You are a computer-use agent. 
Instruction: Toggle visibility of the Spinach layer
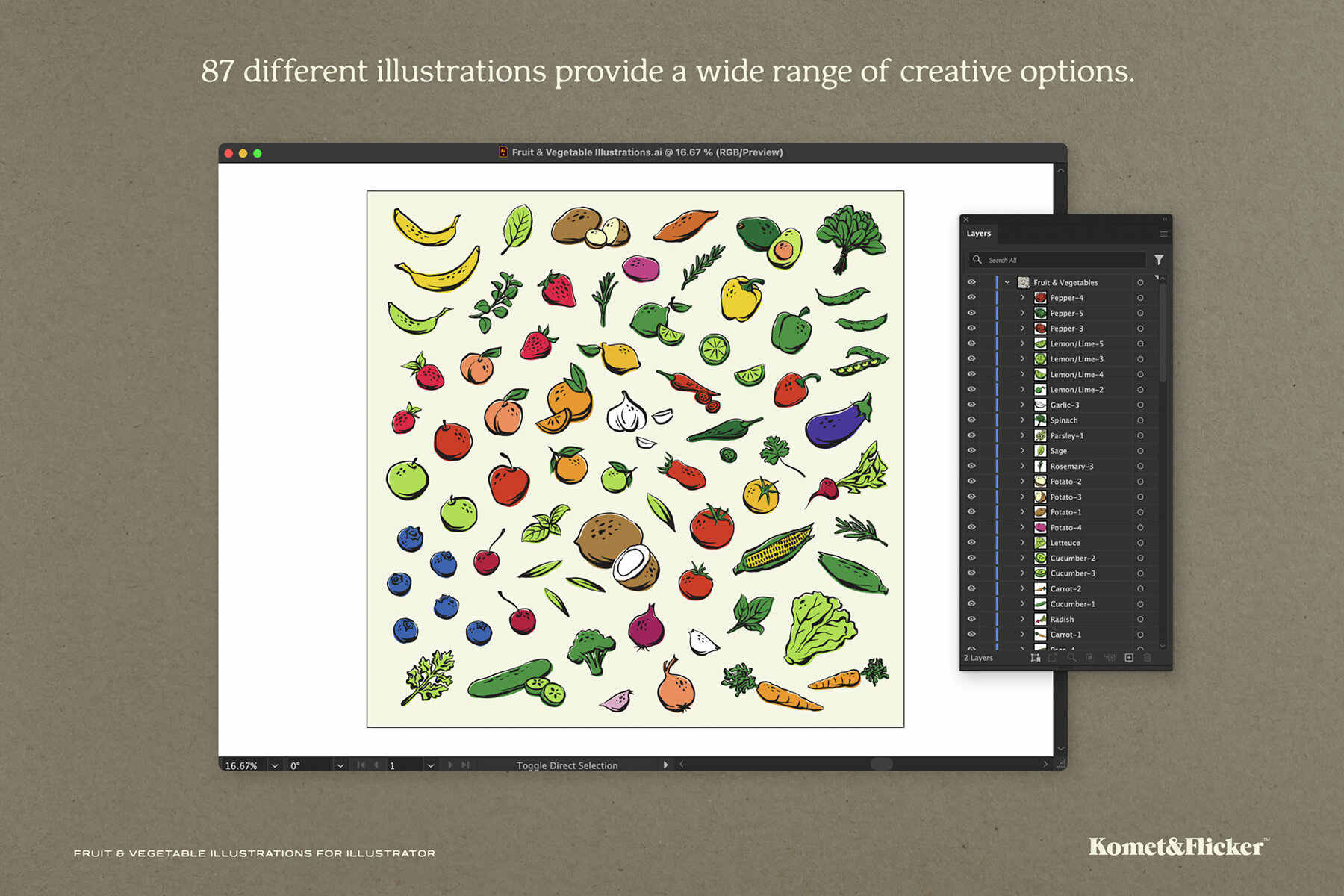tap(971, 420)
